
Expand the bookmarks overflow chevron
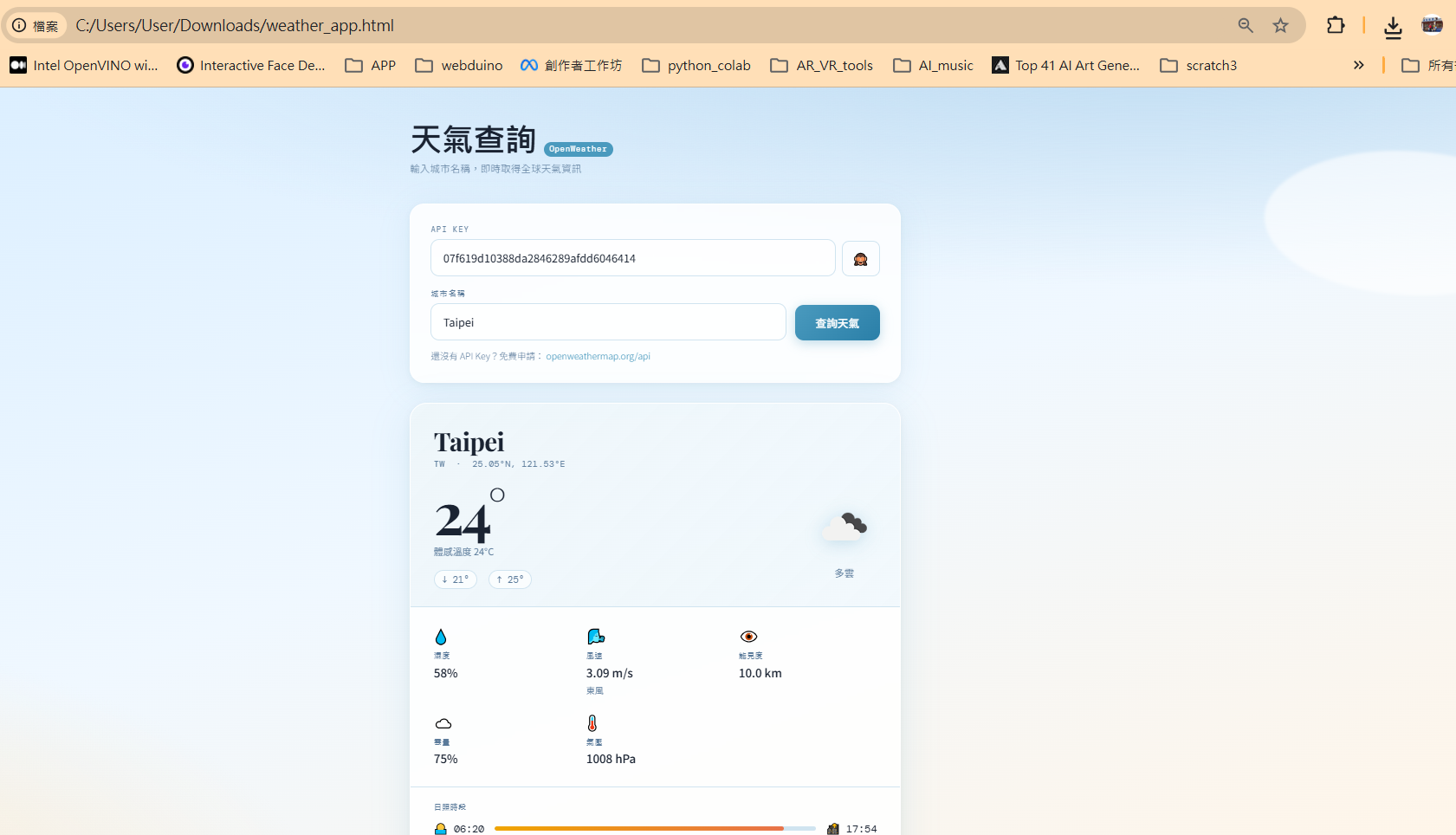[1359, 65]
